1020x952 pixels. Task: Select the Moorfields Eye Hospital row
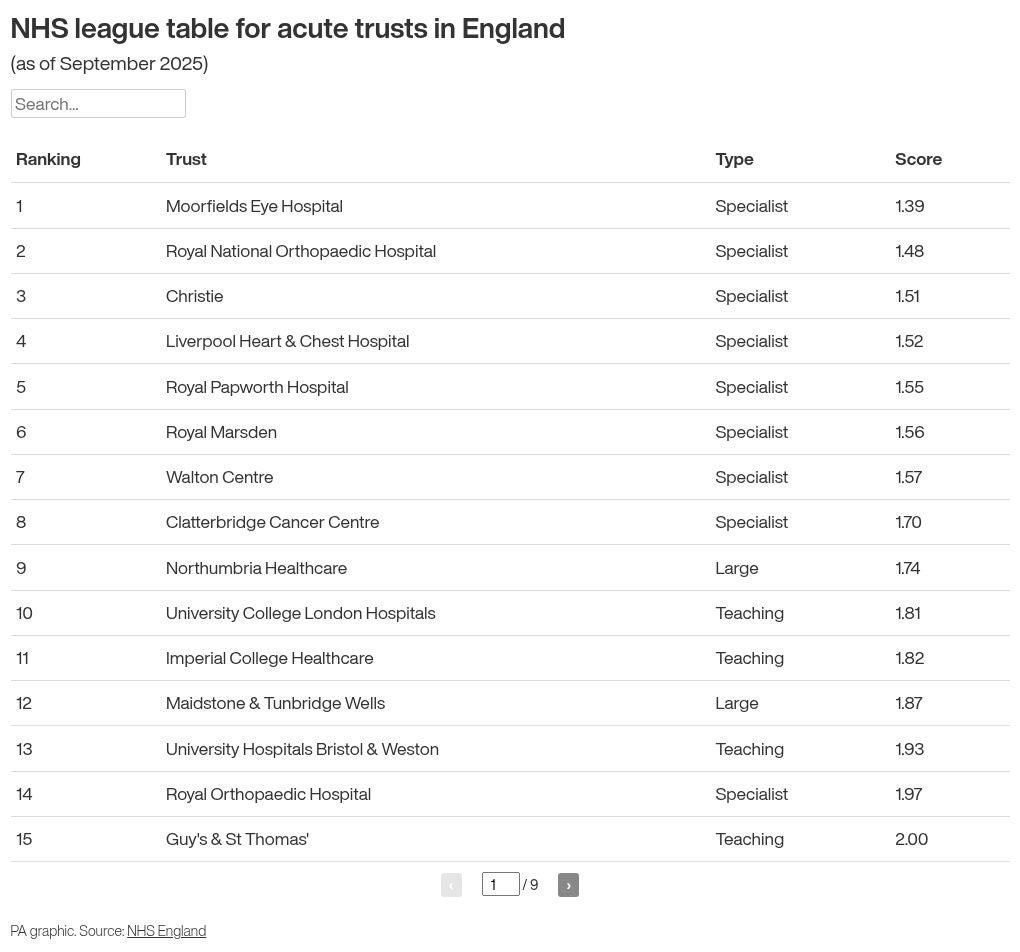click(x=510, y=206)
